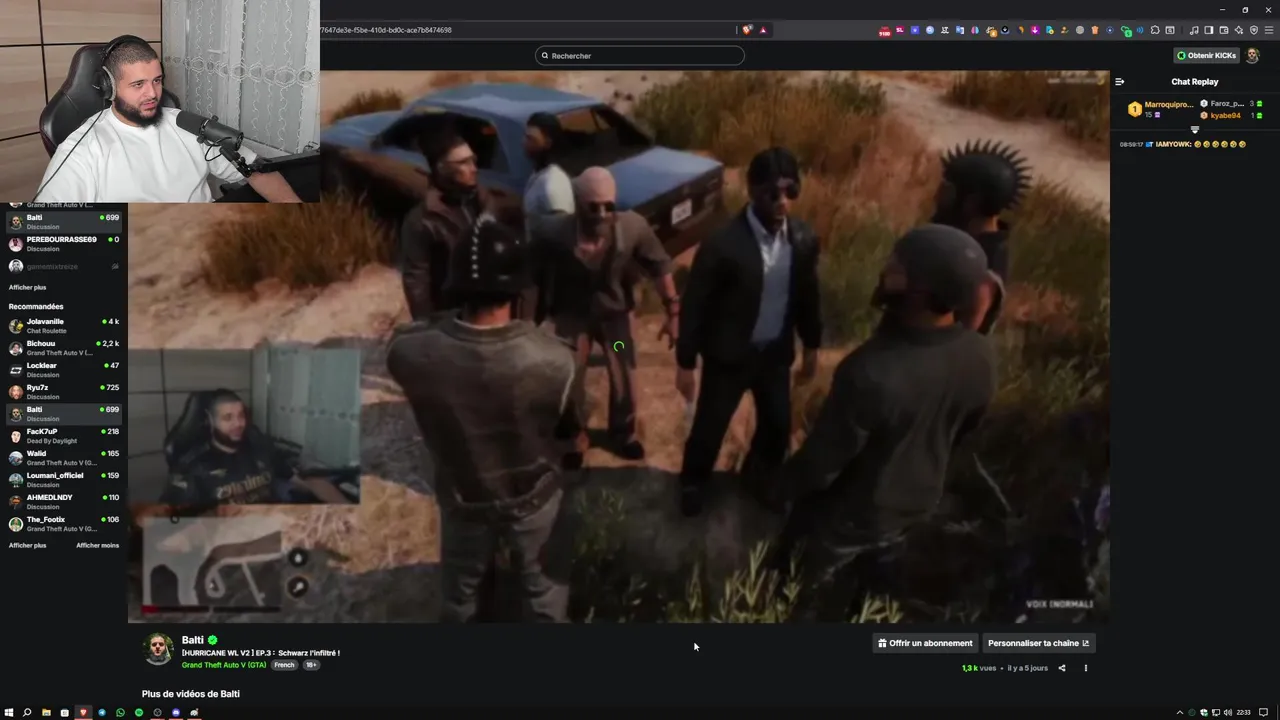1280x720 pixels.
Task: Open Ryu7z channel in sidebar
Action: tap(64, 392)
